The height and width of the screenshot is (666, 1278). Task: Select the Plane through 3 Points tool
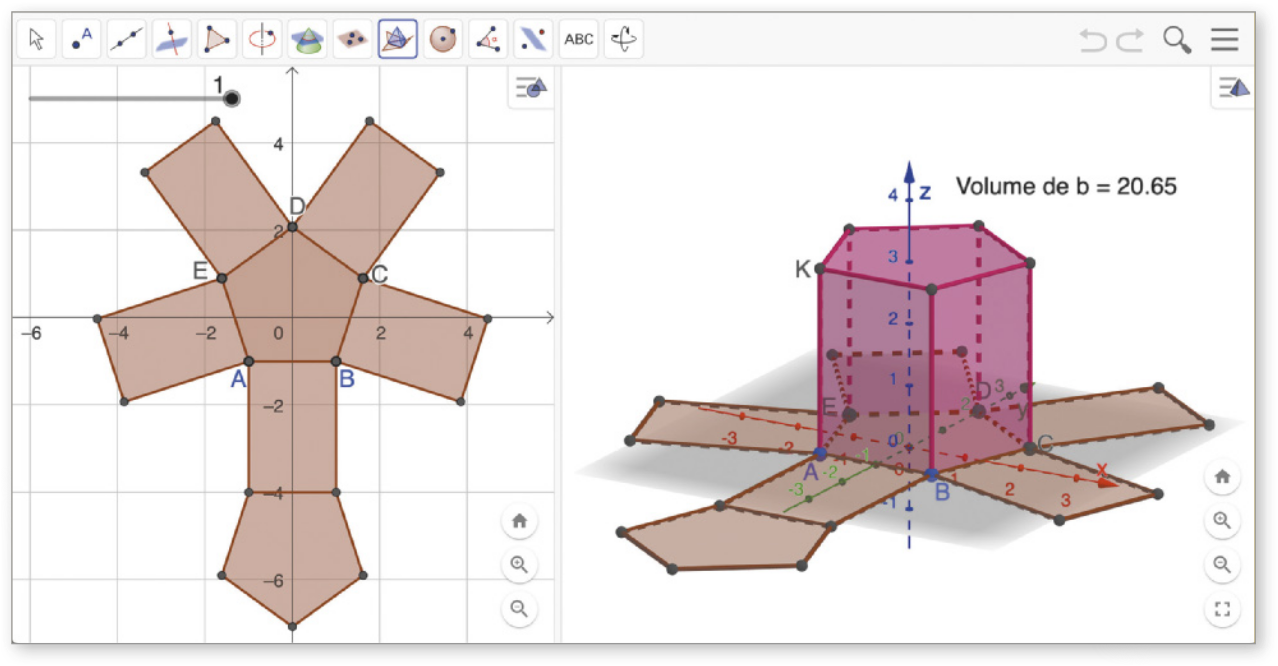pyautogui.click(x=352, y=39)
